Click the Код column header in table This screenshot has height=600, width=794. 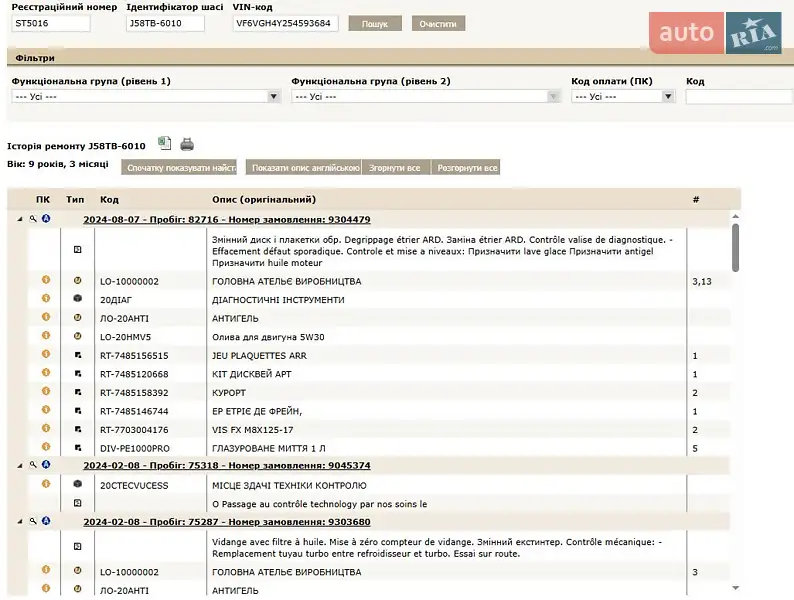[x=109, y=199]
